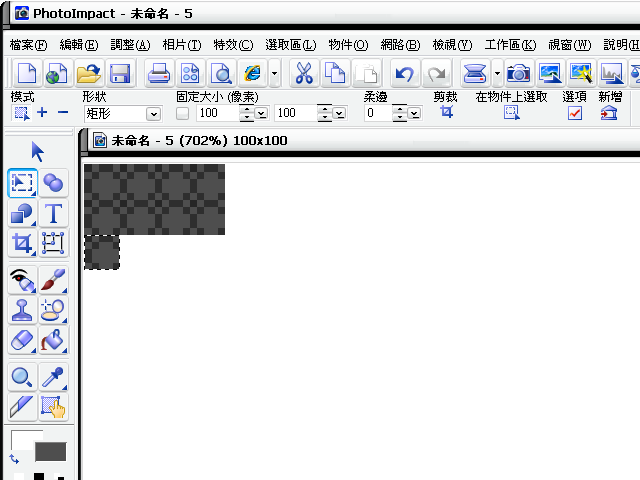Open the 柔邊 value dropdown arrow
The height and width of the screenshot is (480, 640).
coord(415,113)
